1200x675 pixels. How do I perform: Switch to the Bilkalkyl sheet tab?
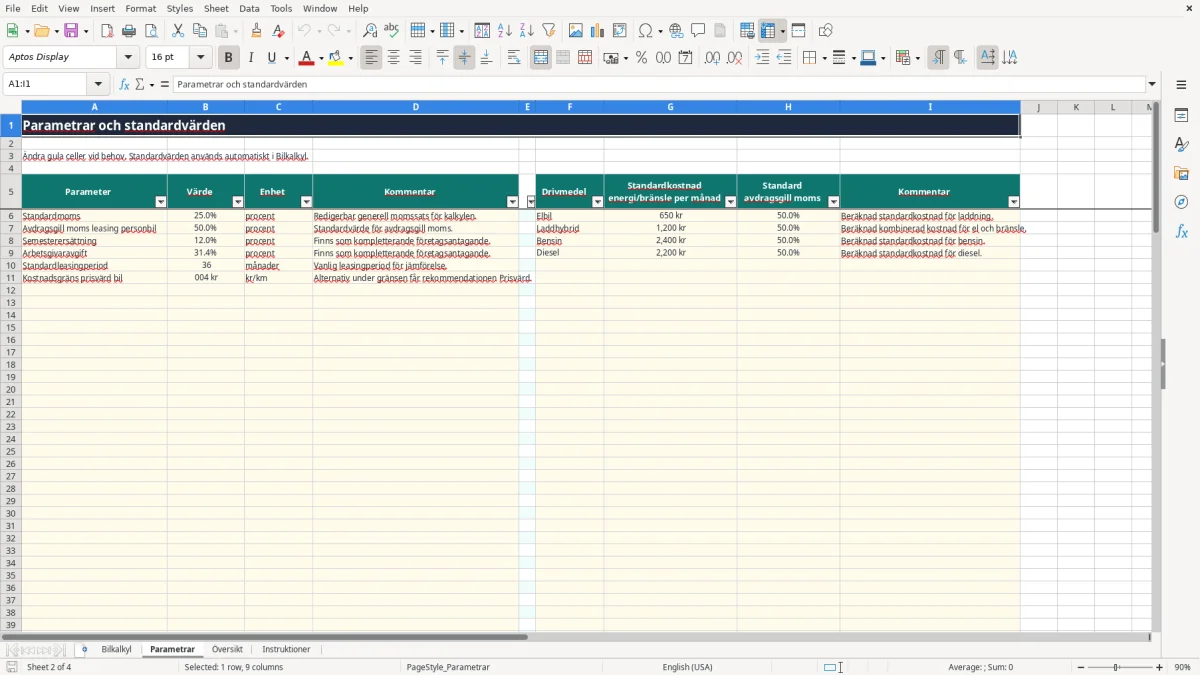[x=116, y=650]
